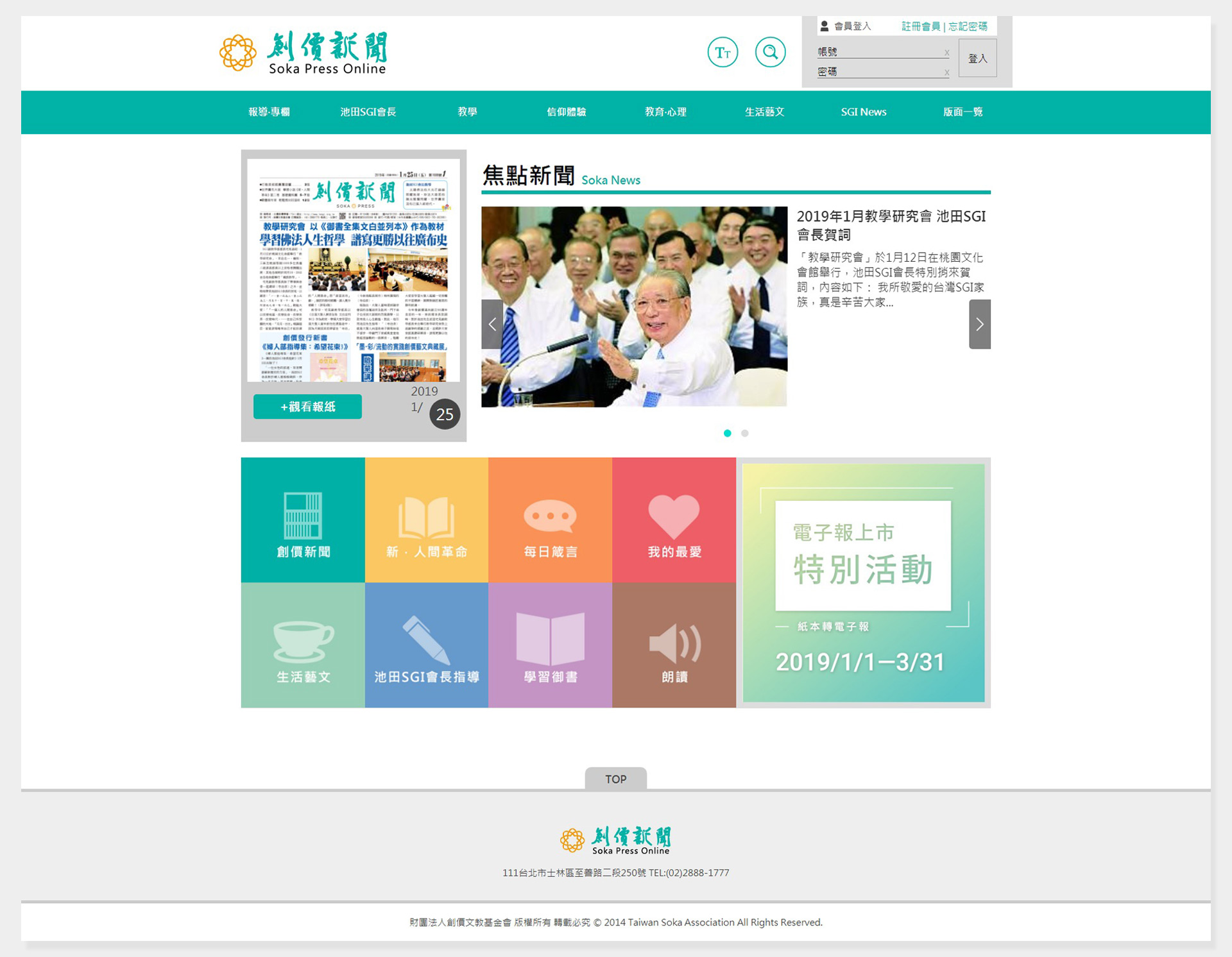
Task: Open the 每日箴言 speech bubble tile
Action: pos(550,520)
